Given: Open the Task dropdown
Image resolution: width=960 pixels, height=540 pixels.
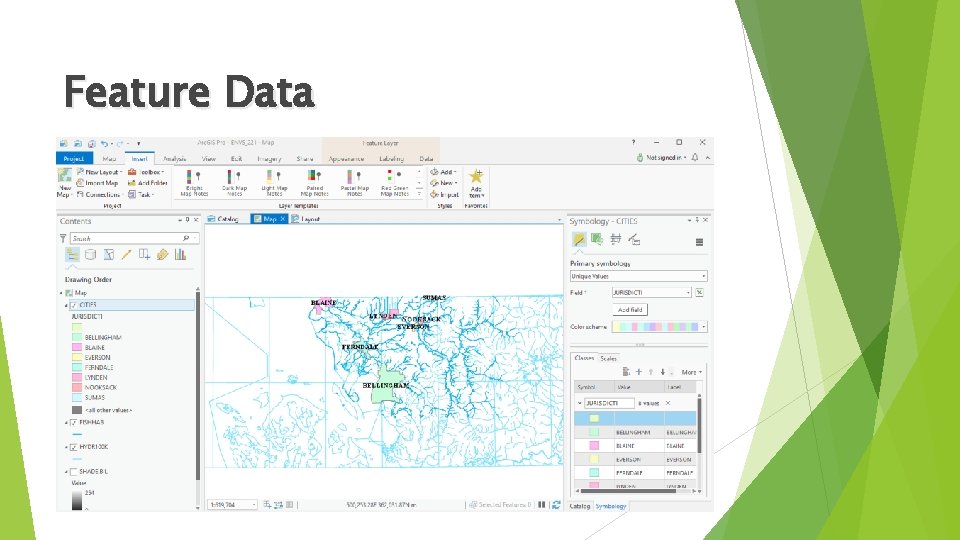Looking at the screenshot, I should pyautogui.click(x=141, y=194).
